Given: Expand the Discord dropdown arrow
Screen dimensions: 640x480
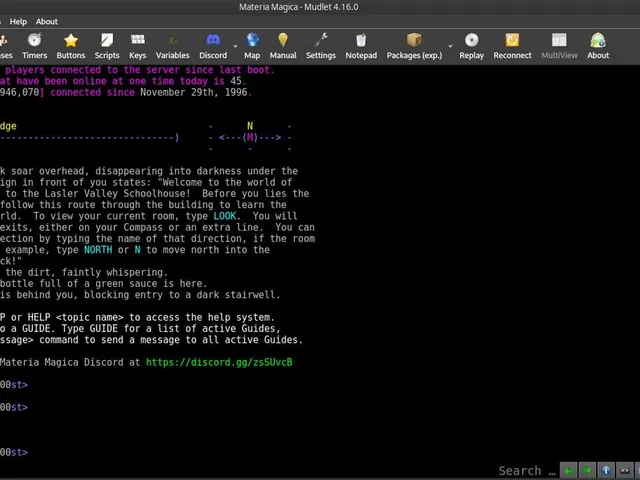Looking at the screenshot, I should [x=235, y=46].
